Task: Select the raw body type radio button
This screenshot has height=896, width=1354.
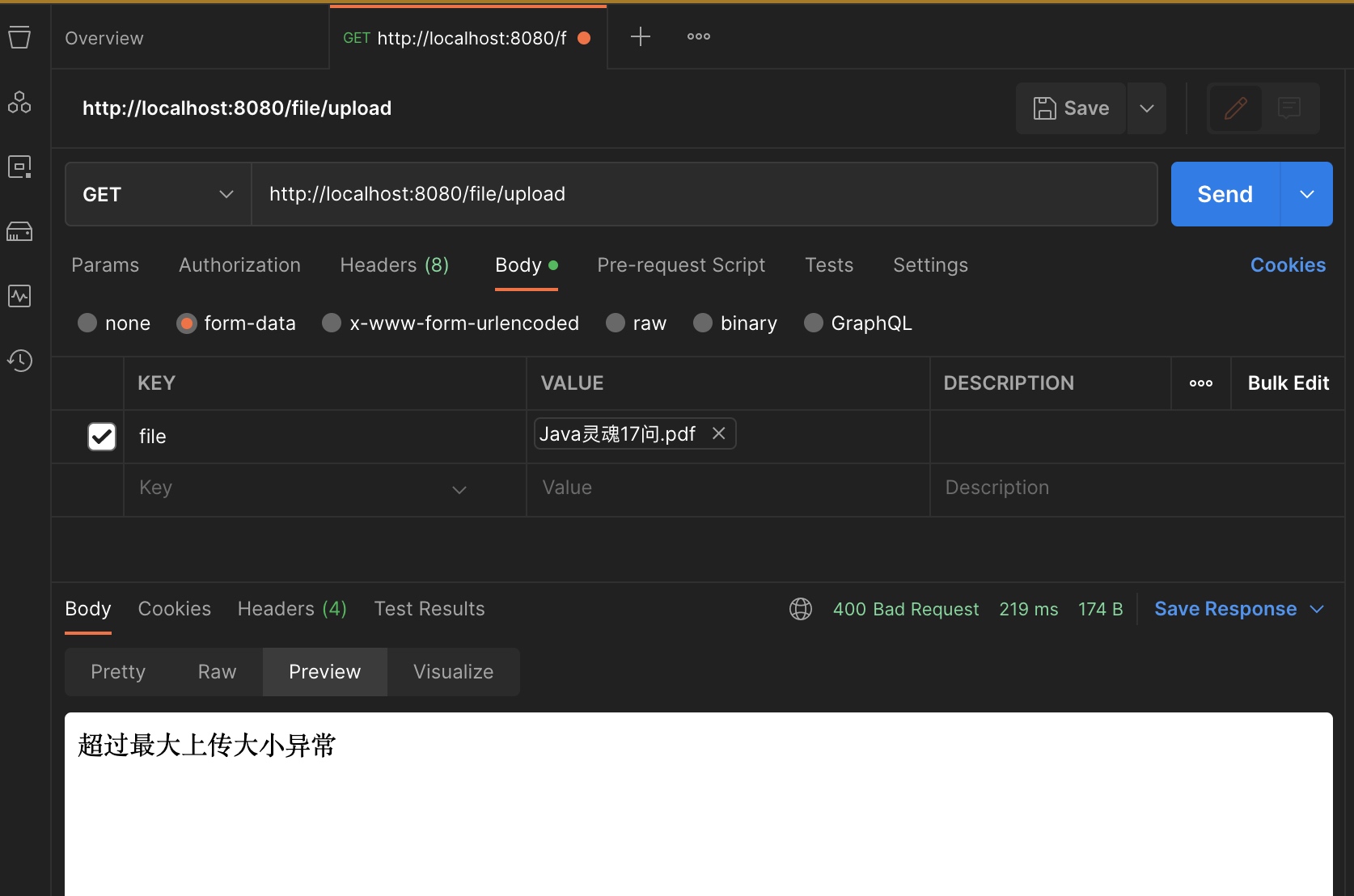Action: pyautogui.click(x=616, y=323)
